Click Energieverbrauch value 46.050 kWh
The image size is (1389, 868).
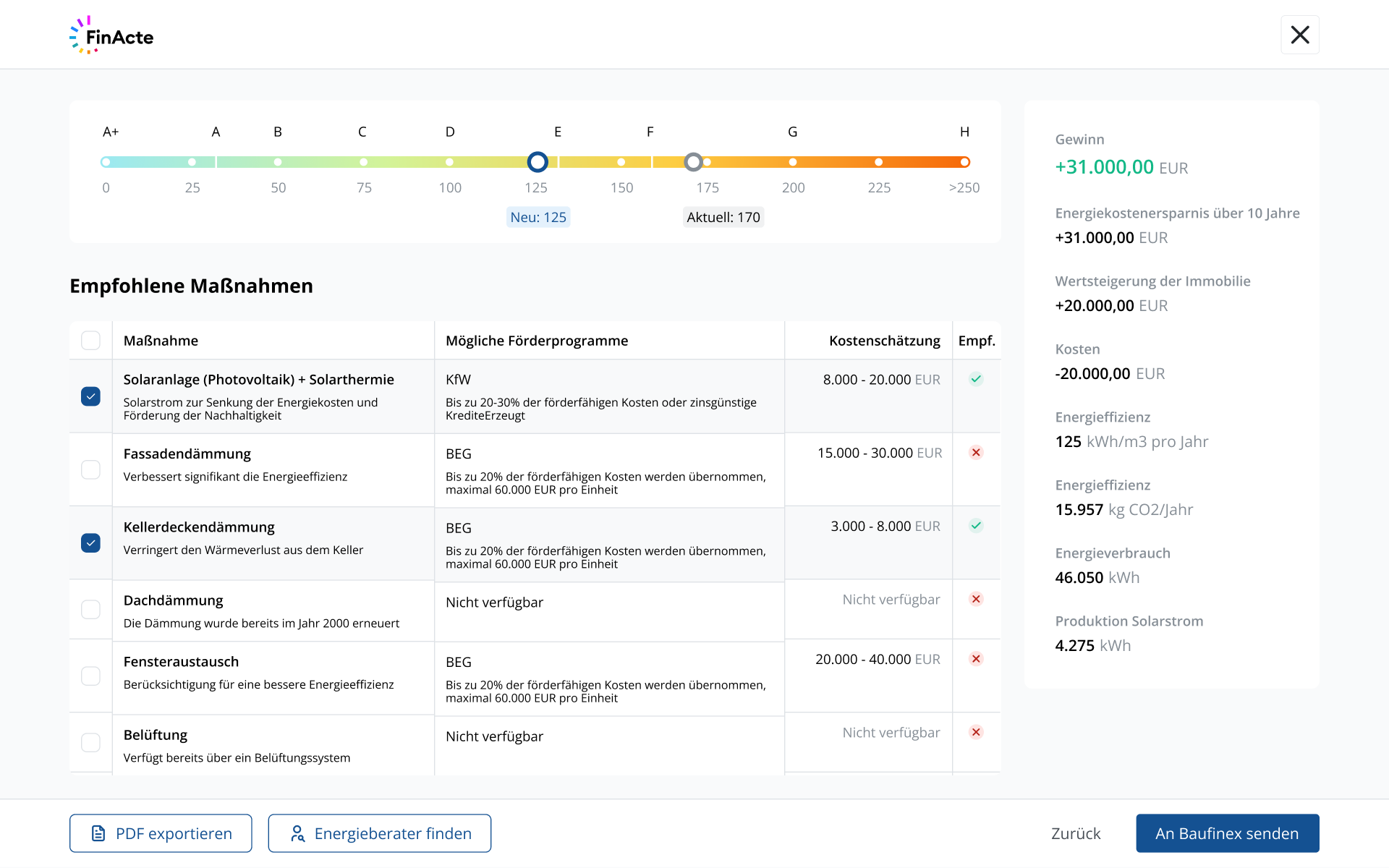(x=1097, y=577)
